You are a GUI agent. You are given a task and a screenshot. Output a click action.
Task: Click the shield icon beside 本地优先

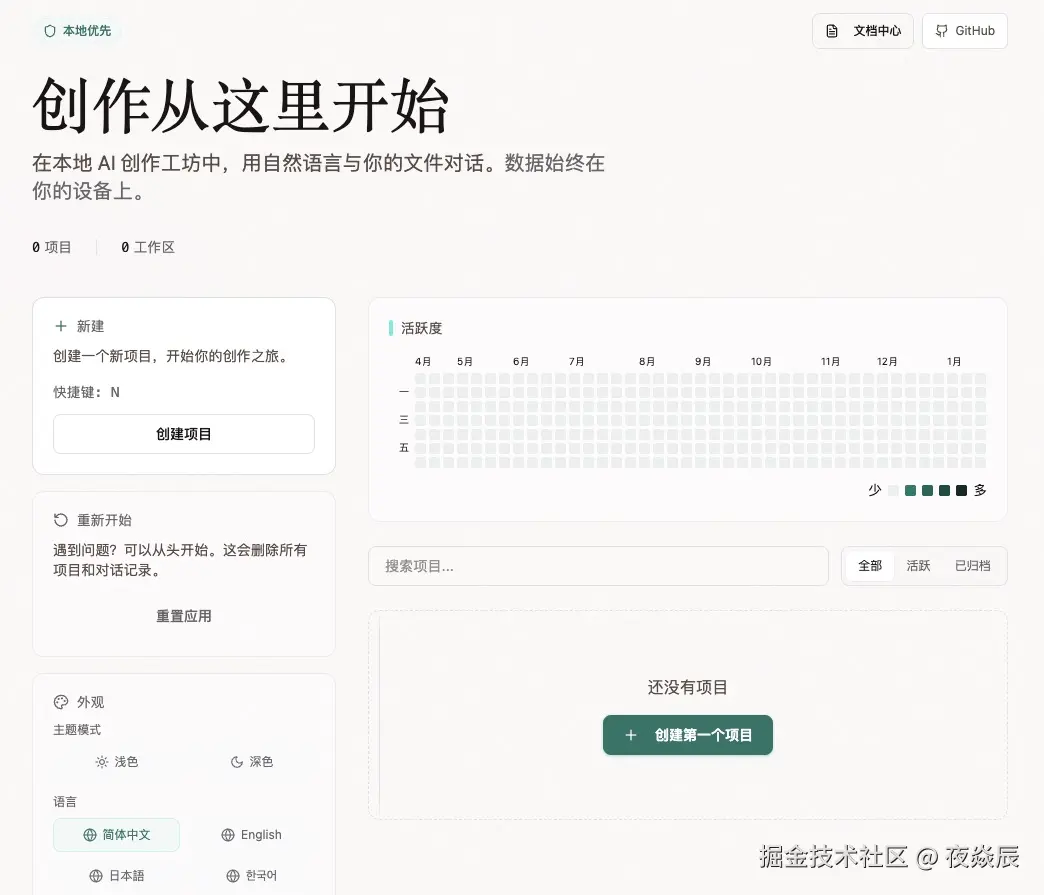[x=49, y=31]
